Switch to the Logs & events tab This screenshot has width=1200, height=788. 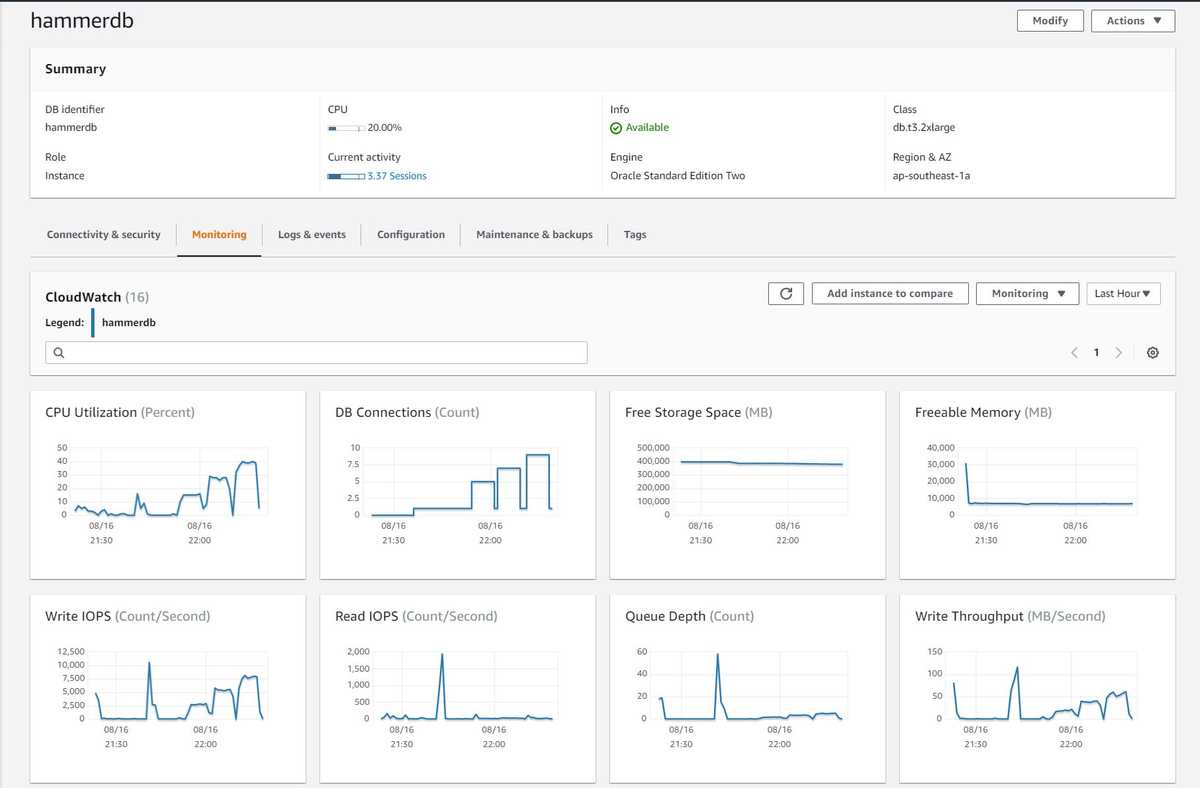pos(311,234)
